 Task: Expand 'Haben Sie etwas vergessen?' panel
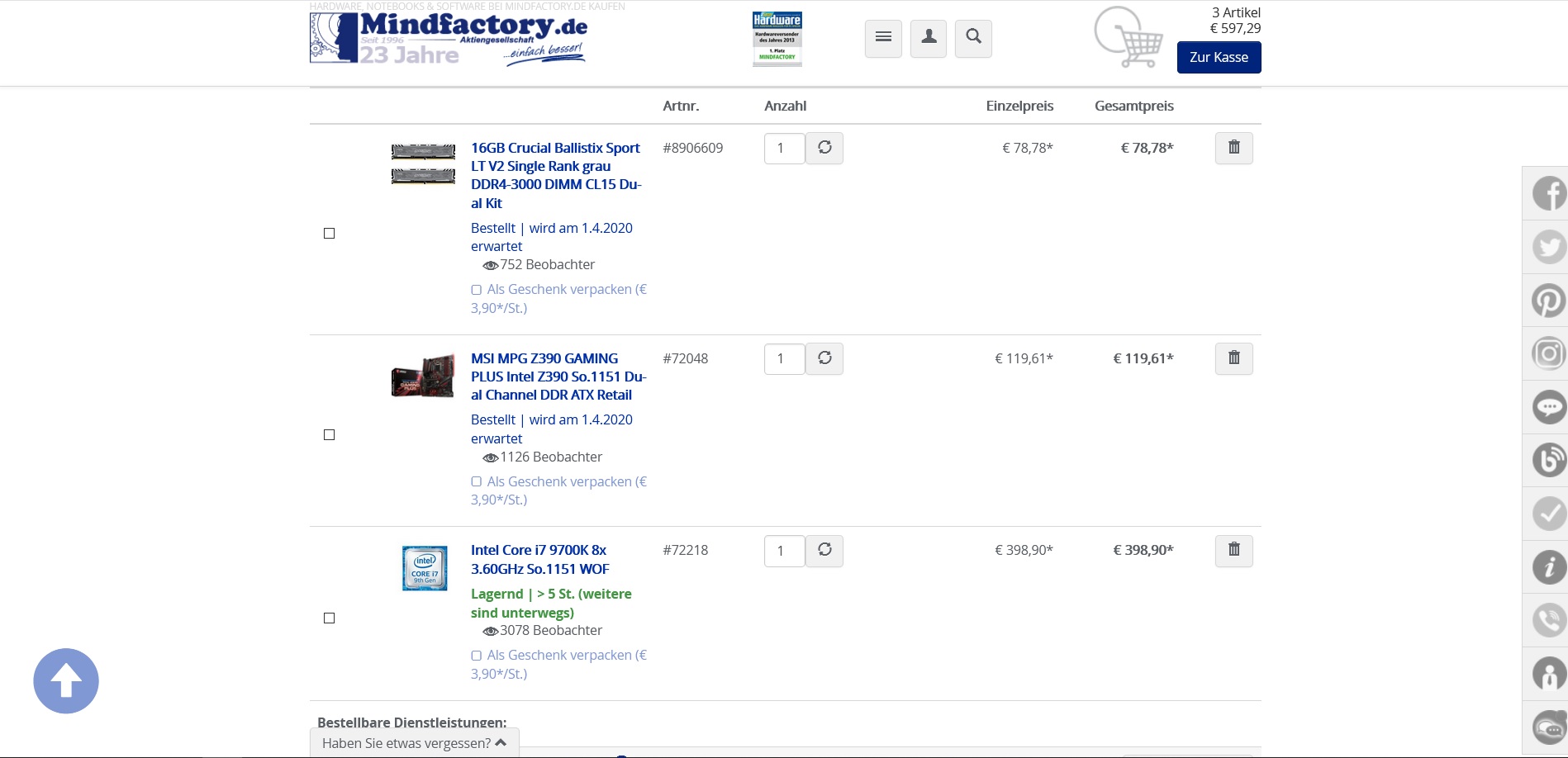(x=415, y=743)
